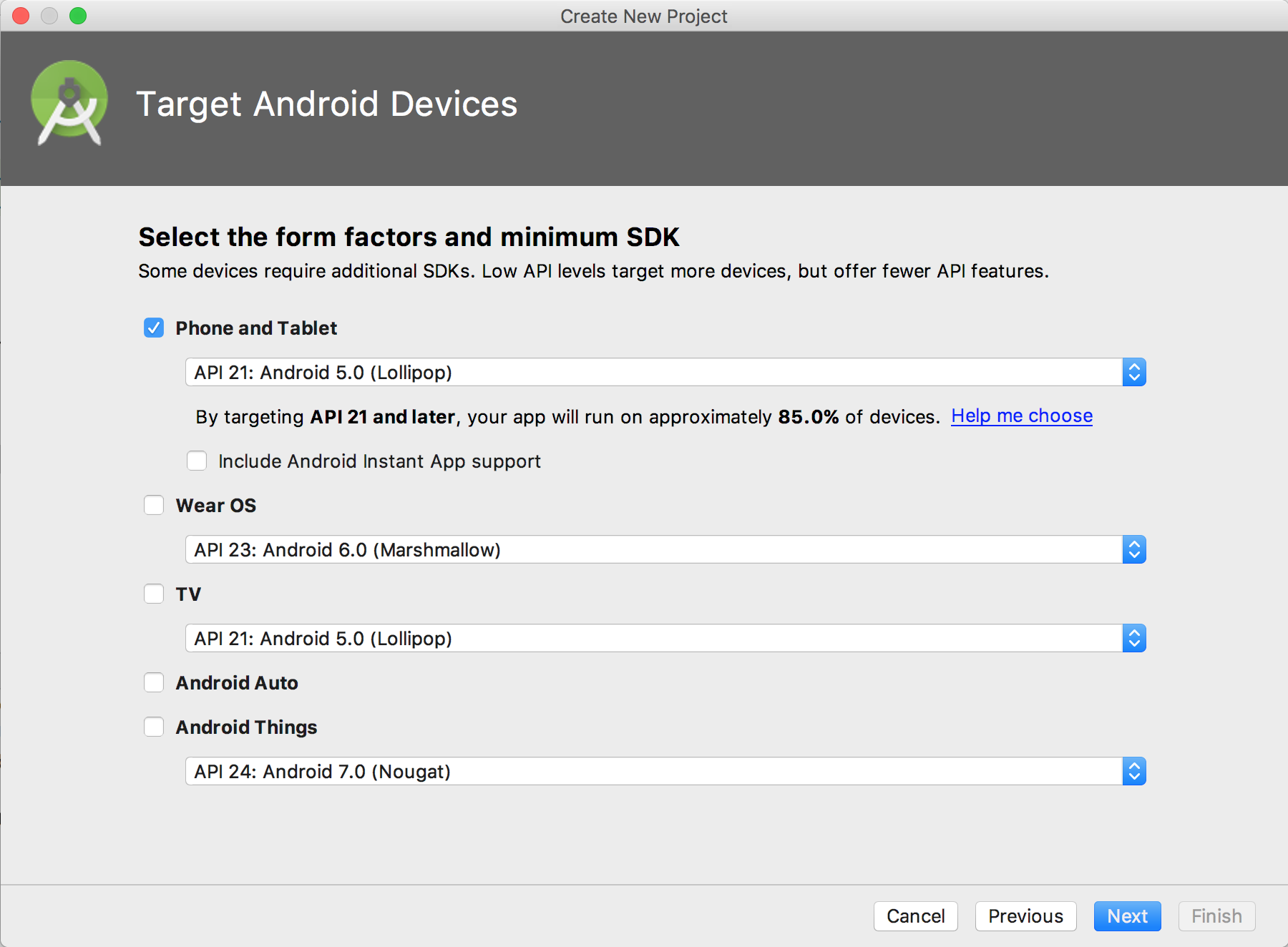Image resolution: width=1288 pixels, height=947 pixels.
Task: Open Phone and Tablet minimum SDK dropdown
Action: point(665,372)
